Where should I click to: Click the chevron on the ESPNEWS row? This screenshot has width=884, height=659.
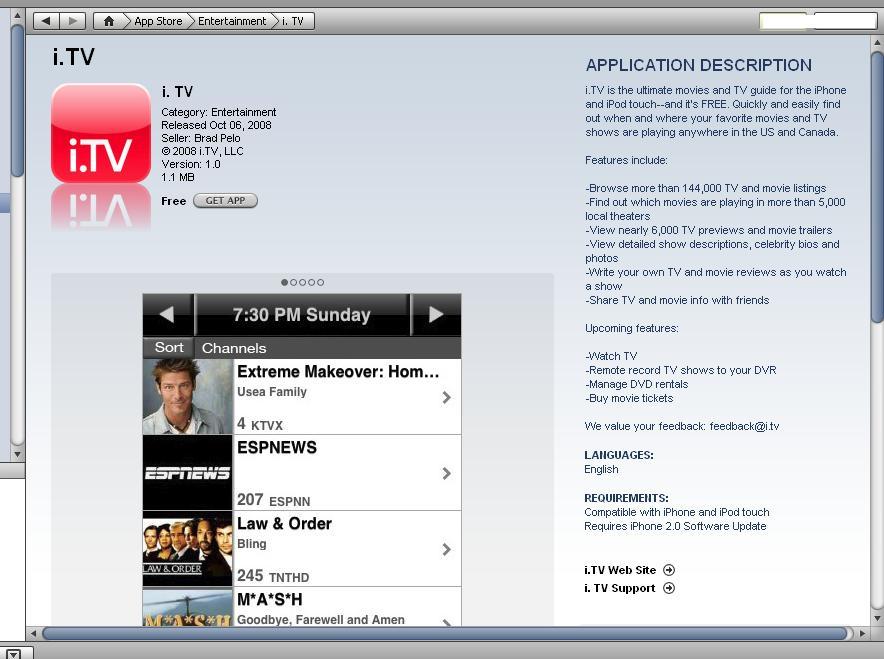click(x=447, y=474)
